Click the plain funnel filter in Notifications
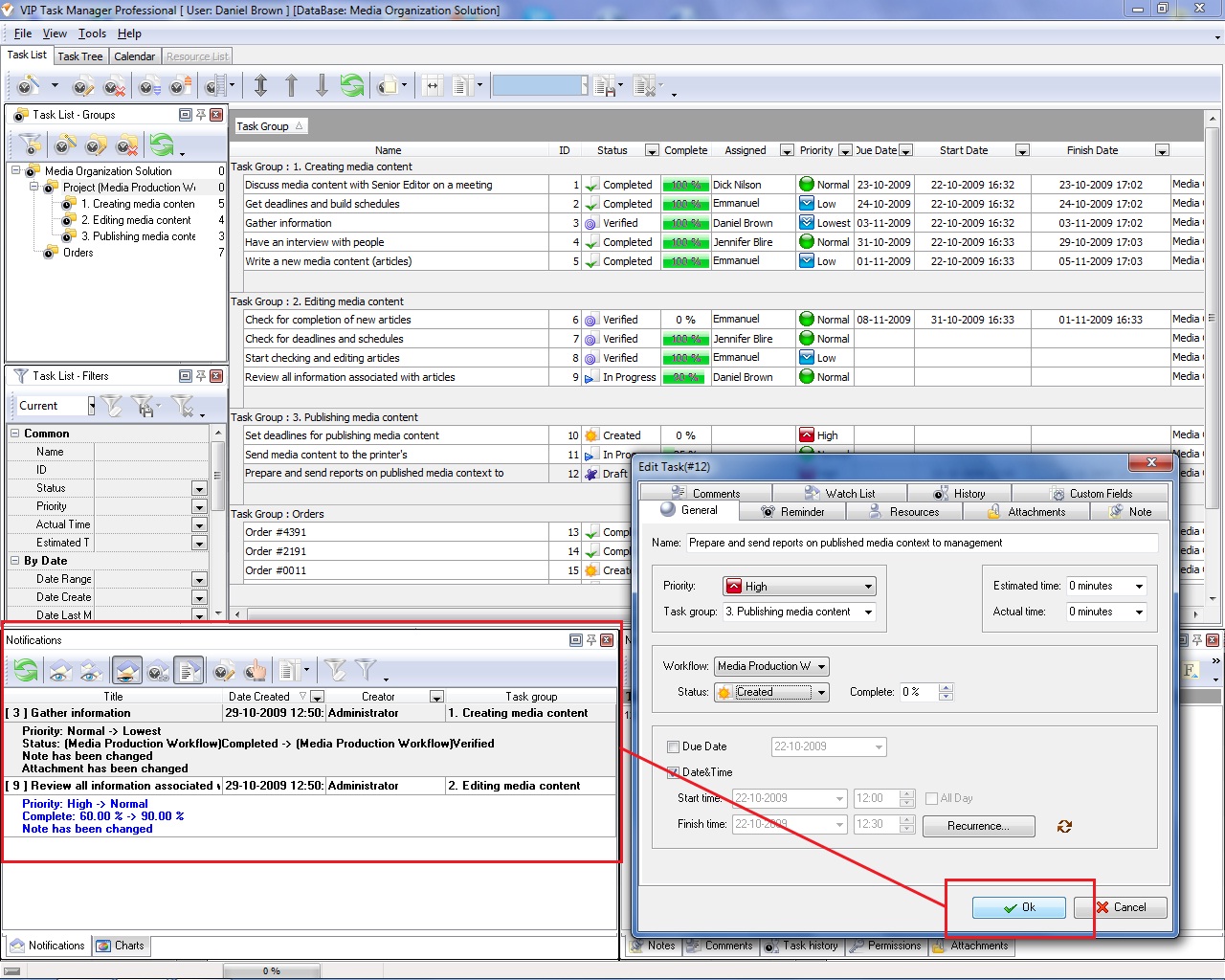 366,670
